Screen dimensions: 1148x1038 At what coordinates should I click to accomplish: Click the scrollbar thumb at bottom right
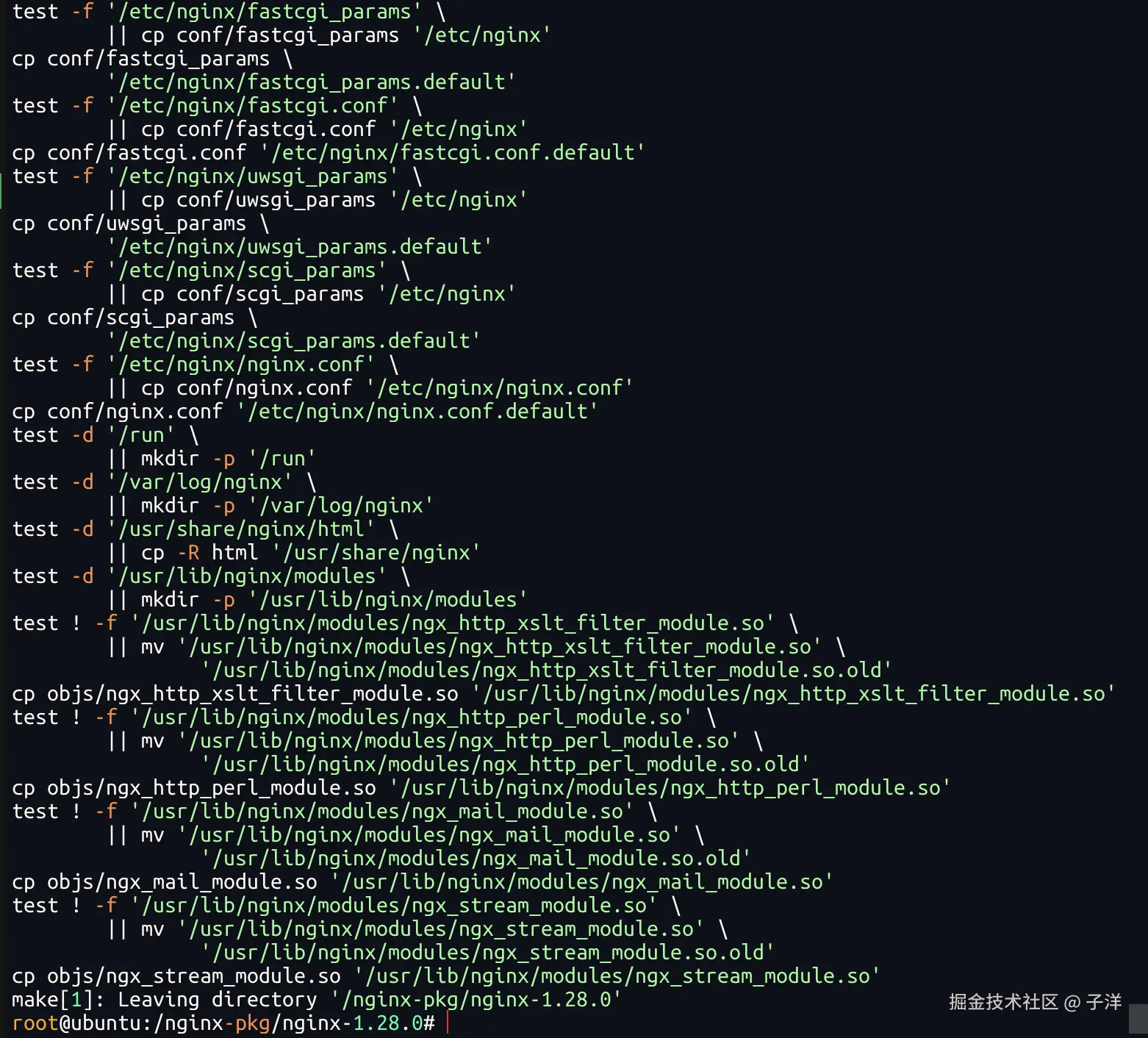(1138, 1020)
